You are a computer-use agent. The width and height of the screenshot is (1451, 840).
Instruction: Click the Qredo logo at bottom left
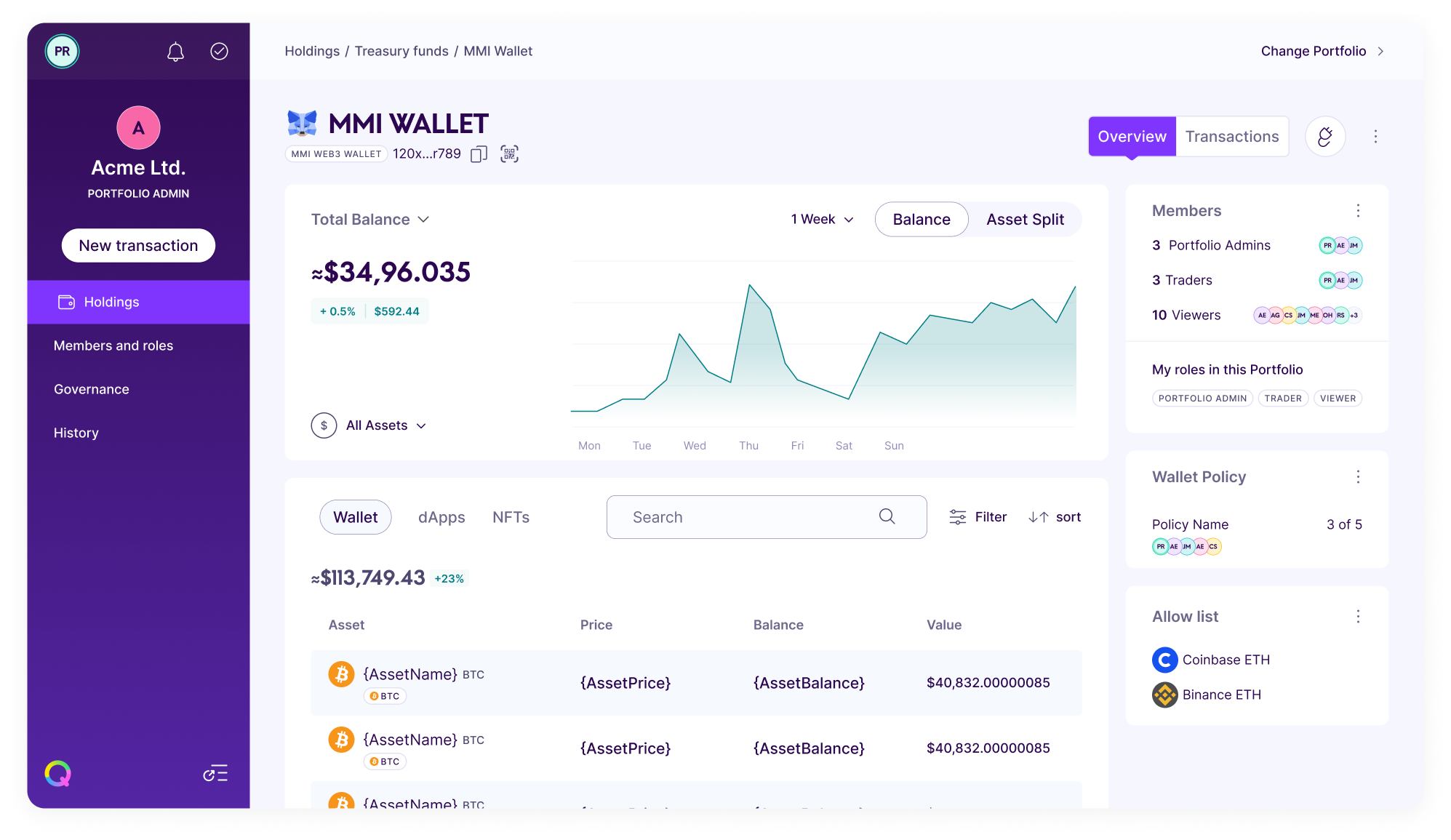click(x=59, y=773)
